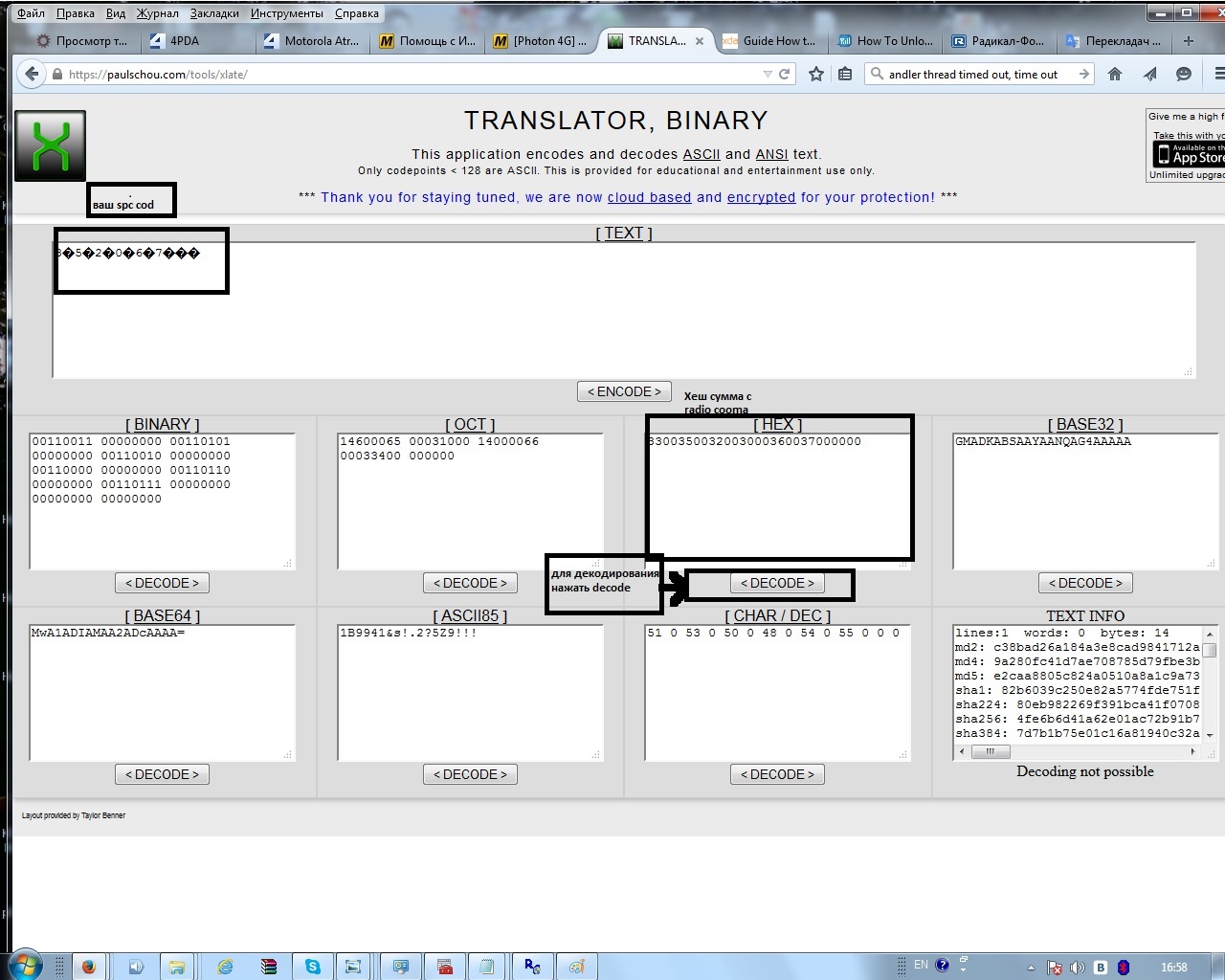Open Internet Explorer from the taskbar

225,967
